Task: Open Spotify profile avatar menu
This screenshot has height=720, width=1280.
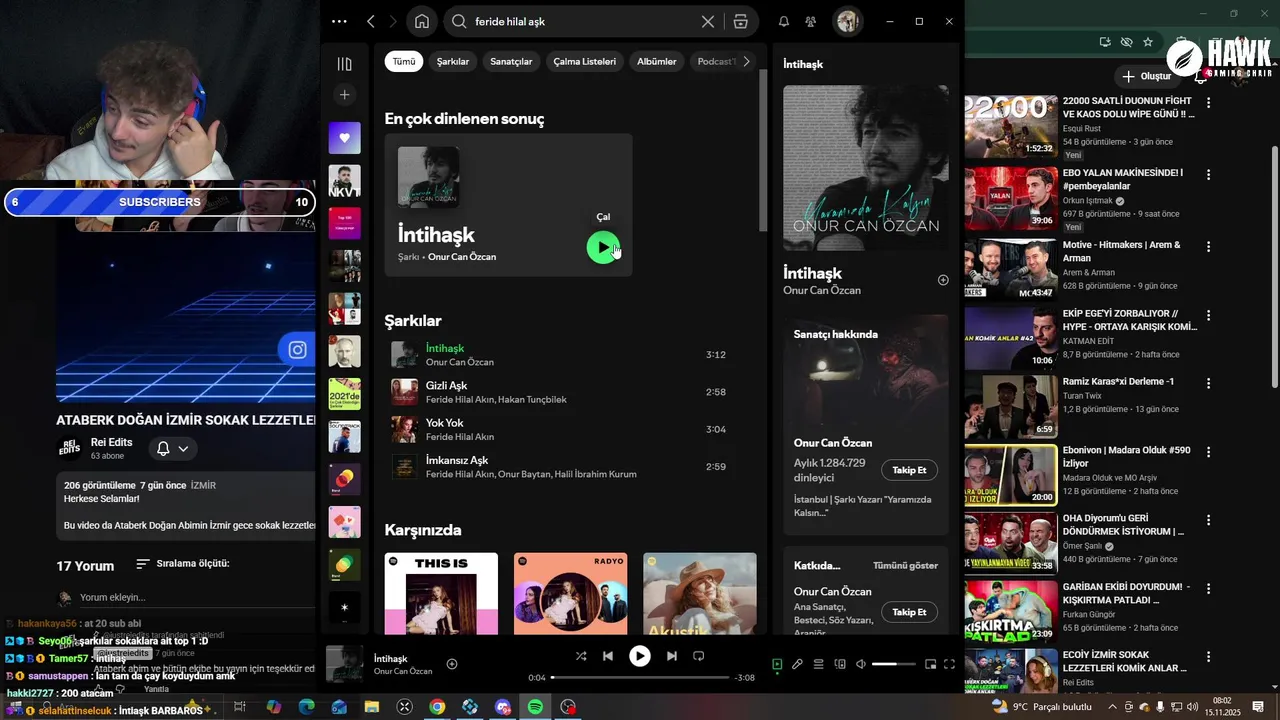Action: pyautogui.click(x=848, y=21)
